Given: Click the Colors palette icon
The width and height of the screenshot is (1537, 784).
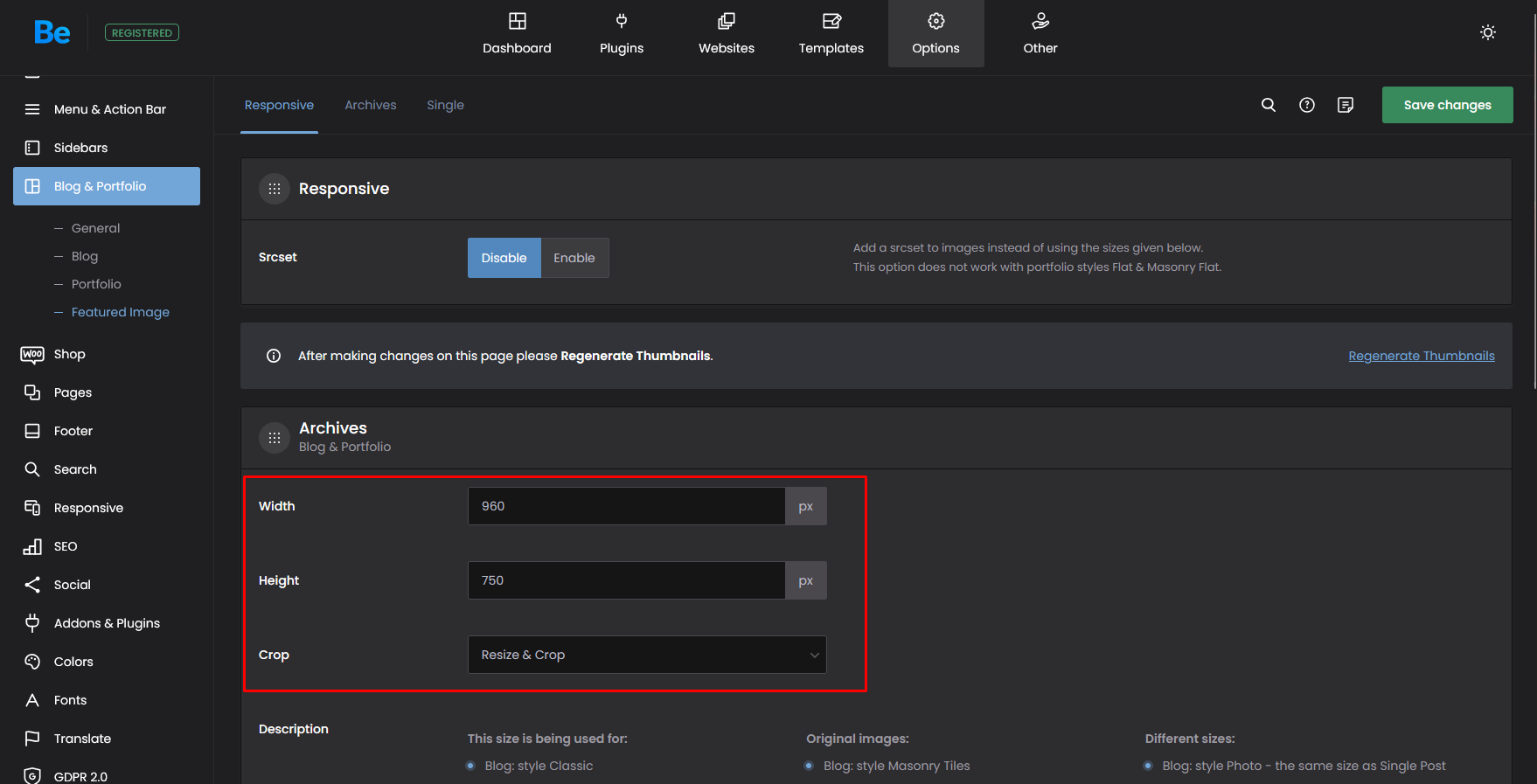Looking at the screenshot, I should click(x=32, y=662).
